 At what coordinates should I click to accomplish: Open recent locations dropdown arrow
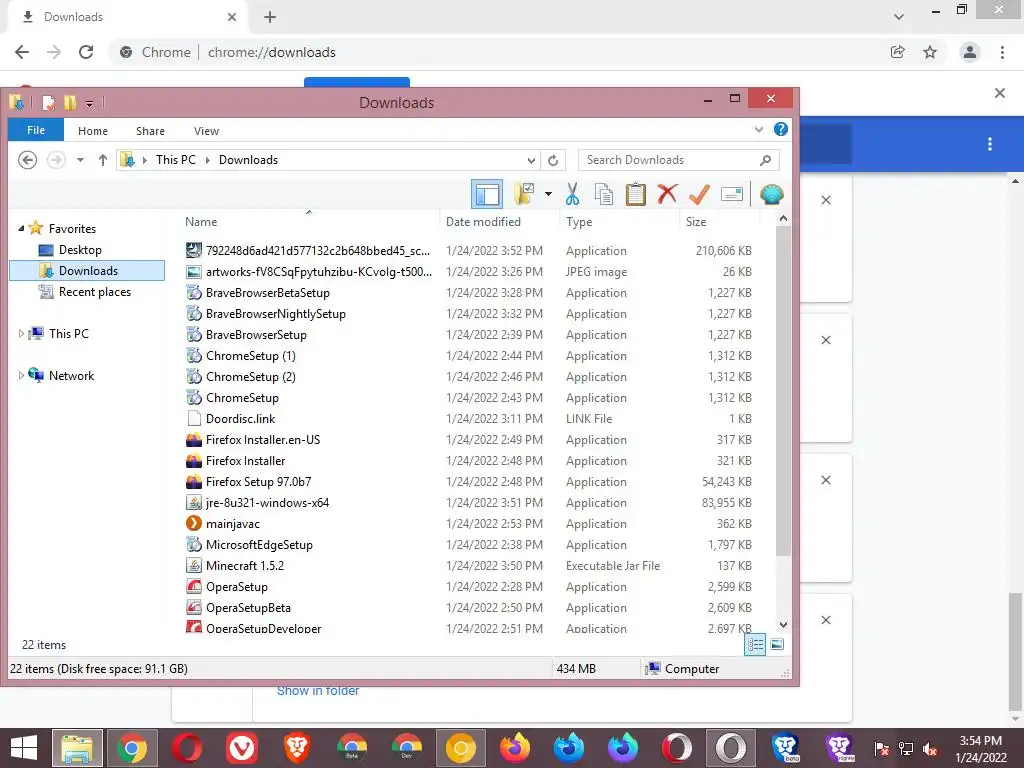coord(80,160)
